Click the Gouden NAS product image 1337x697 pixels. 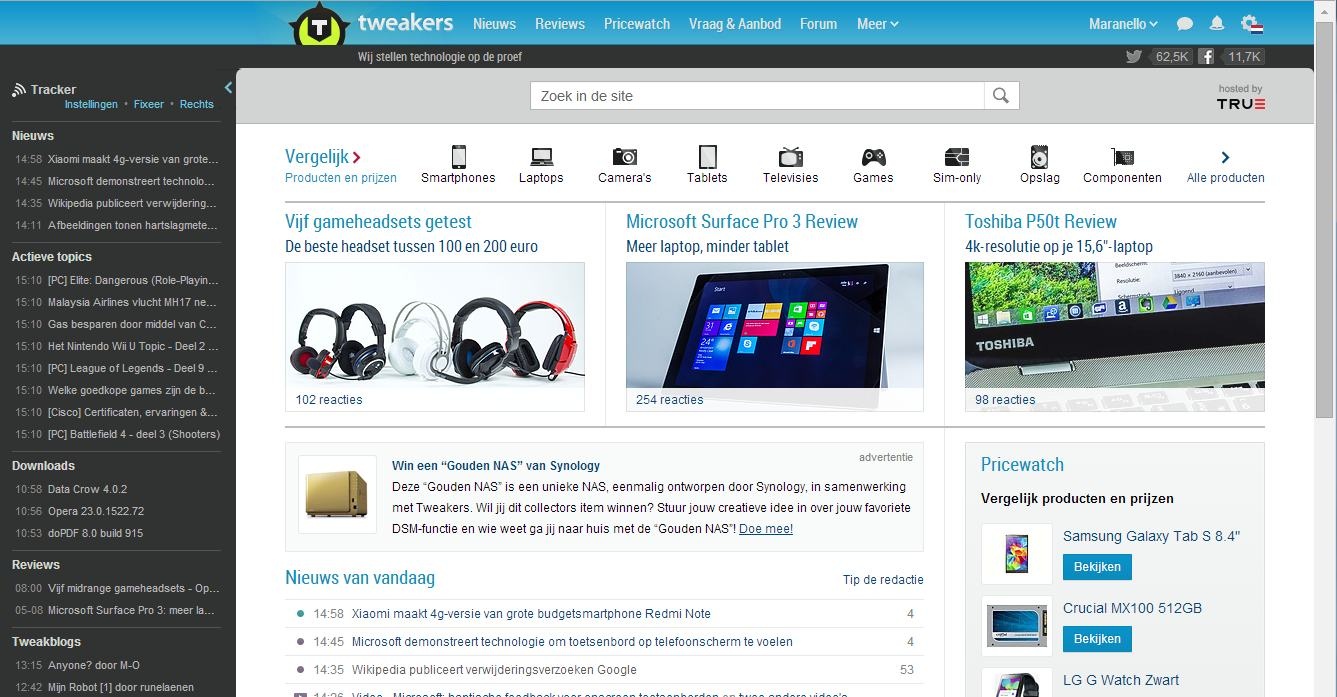338,493
